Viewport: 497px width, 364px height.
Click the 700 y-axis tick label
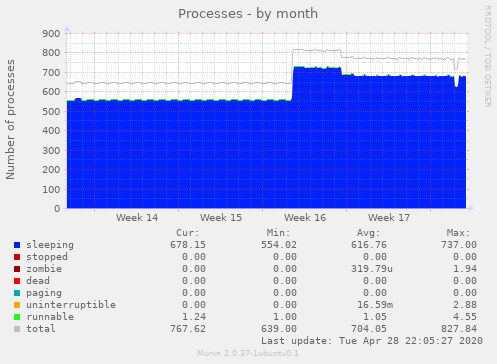pyautogui.click(x=51, y=72)
